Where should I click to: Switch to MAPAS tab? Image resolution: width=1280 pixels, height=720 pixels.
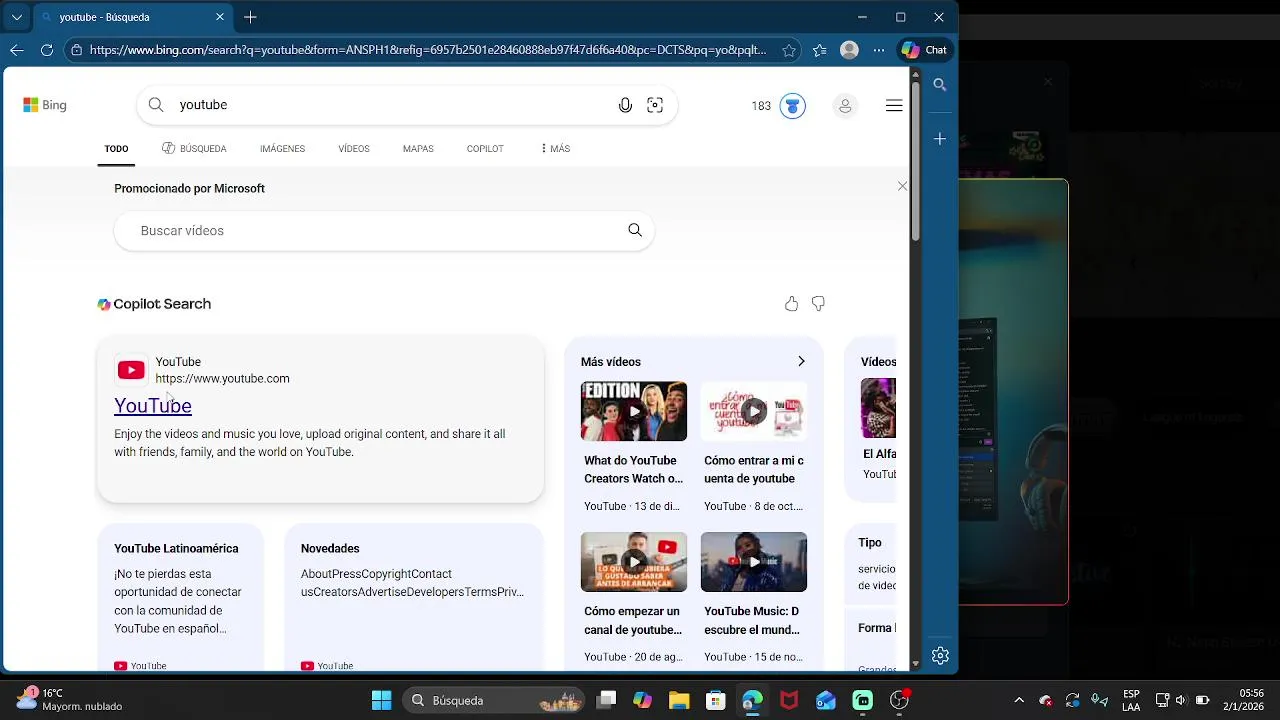[x=418, y=148]
